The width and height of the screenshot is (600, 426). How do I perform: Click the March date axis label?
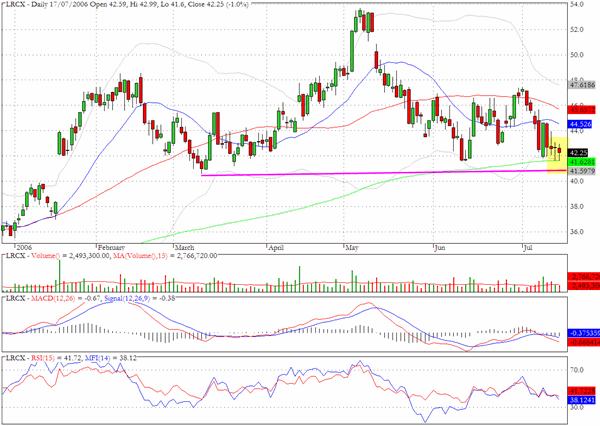coord(184,247)
